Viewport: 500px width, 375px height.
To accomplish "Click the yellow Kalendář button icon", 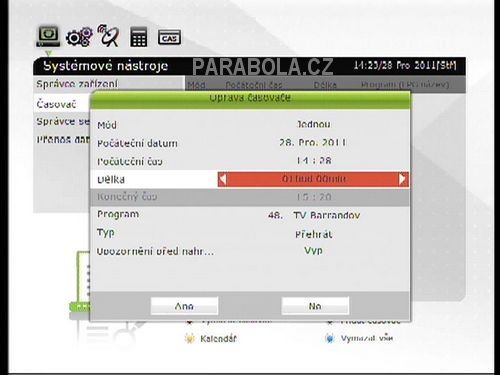I will tap(190, 339).
